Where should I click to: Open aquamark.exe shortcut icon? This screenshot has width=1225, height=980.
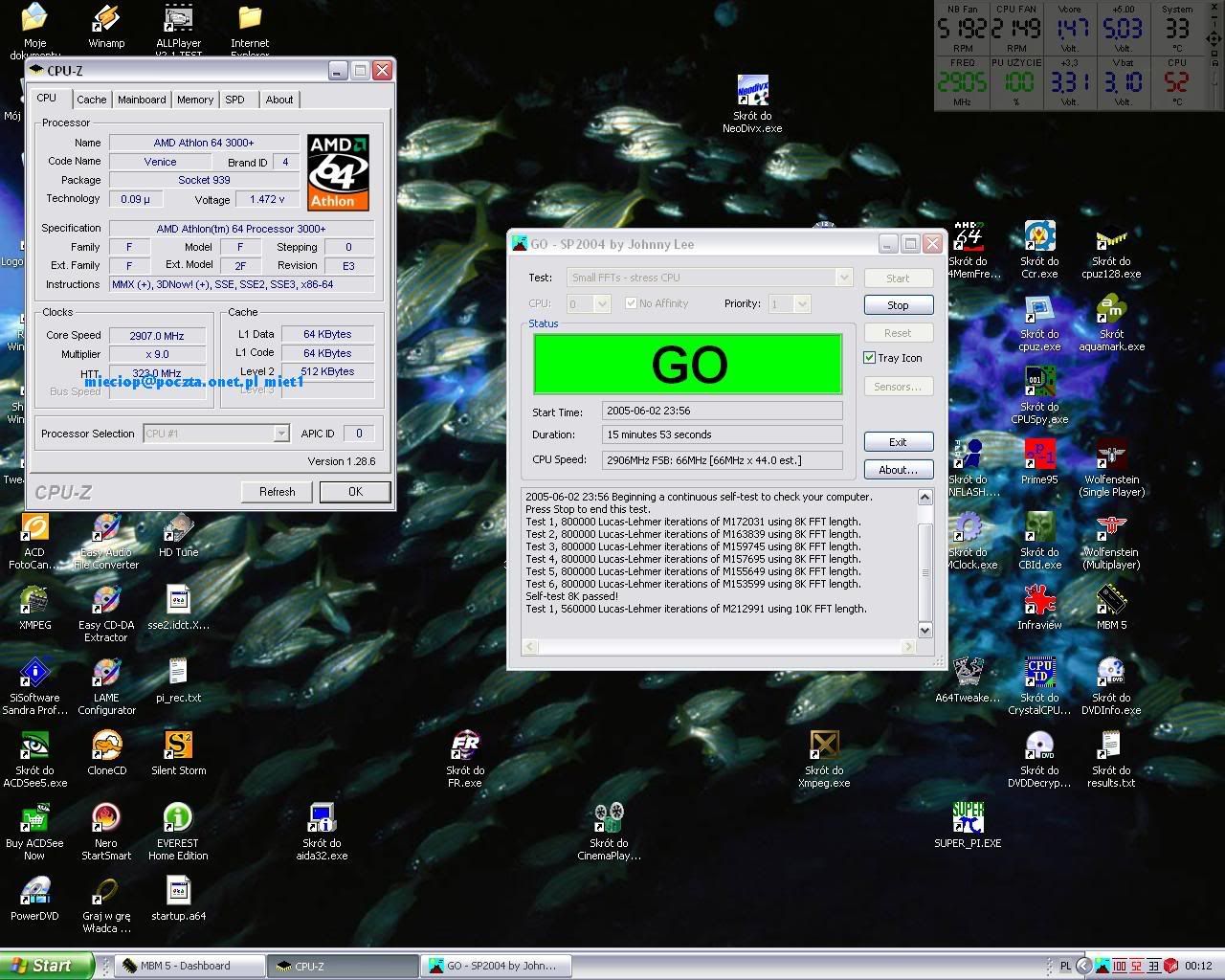(1111, 322)
